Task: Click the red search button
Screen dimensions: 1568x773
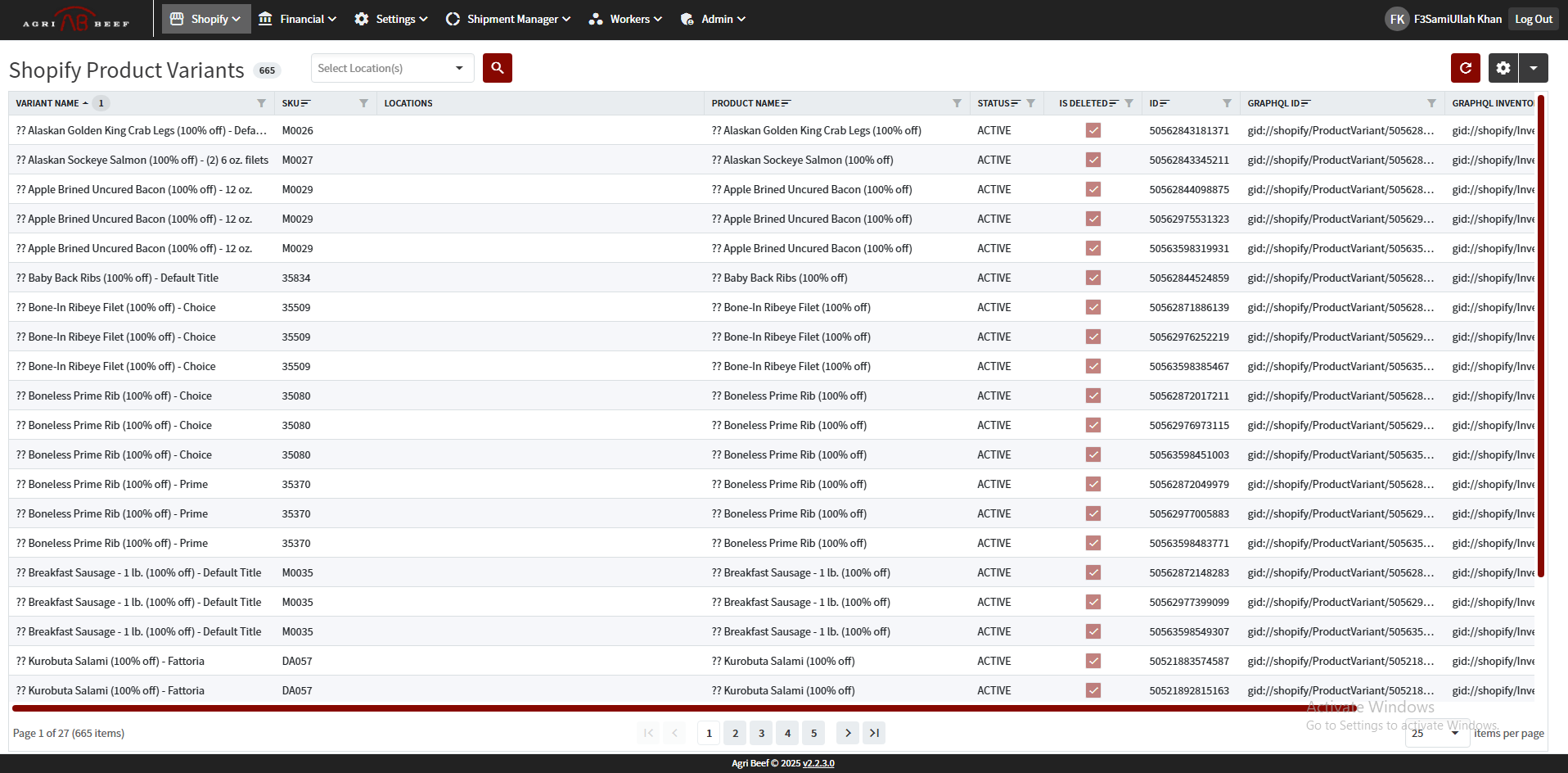Action: [x=497, y=68]
